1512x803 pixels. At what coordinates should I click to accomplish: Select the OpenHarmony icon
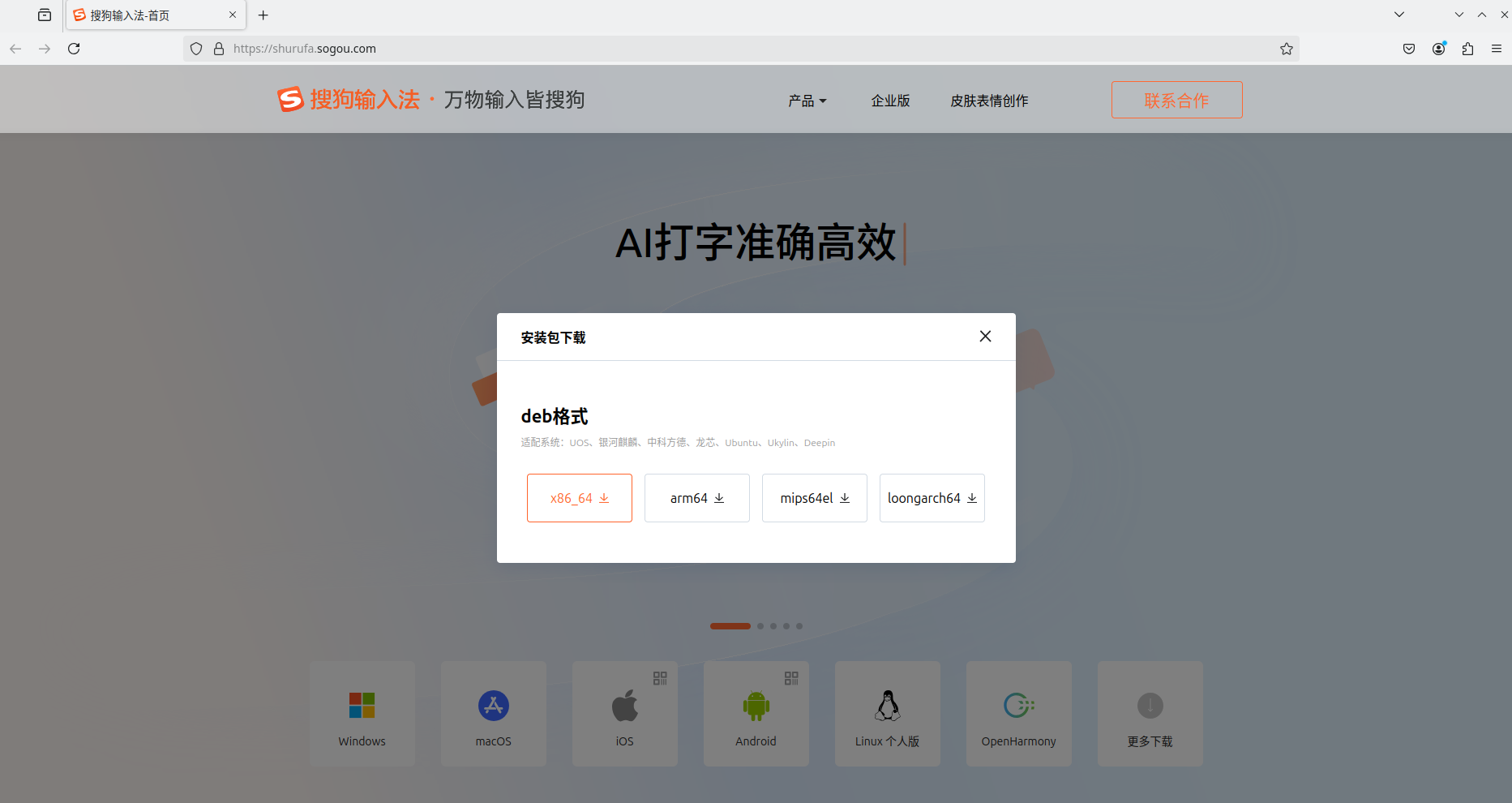pos(1019,706)
